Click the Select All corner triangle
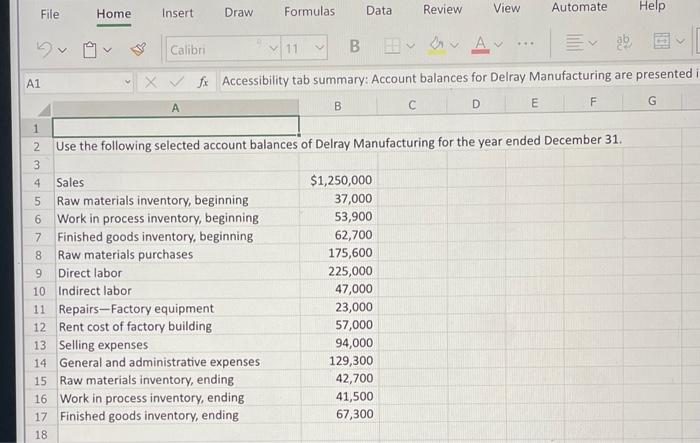 coord(44,109)
